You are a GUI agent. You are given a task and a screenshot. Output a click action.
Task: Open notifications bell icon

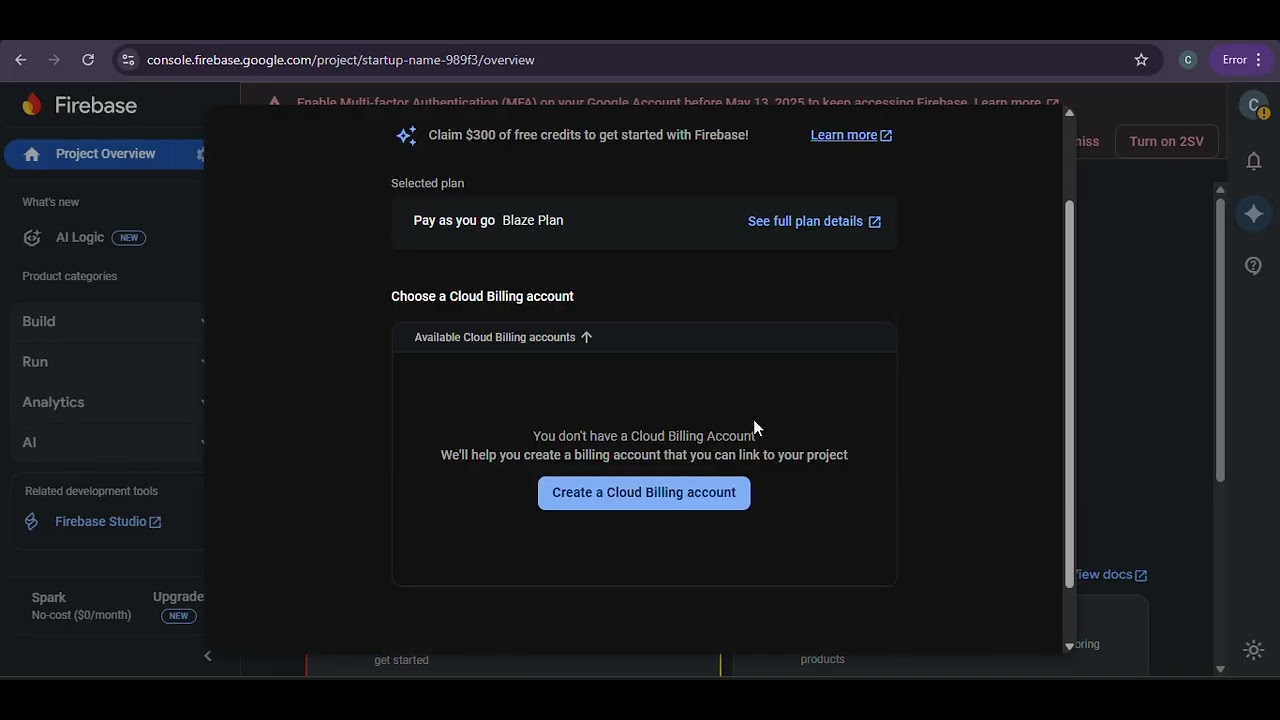pyautogui.click(x=1254, y=161)
